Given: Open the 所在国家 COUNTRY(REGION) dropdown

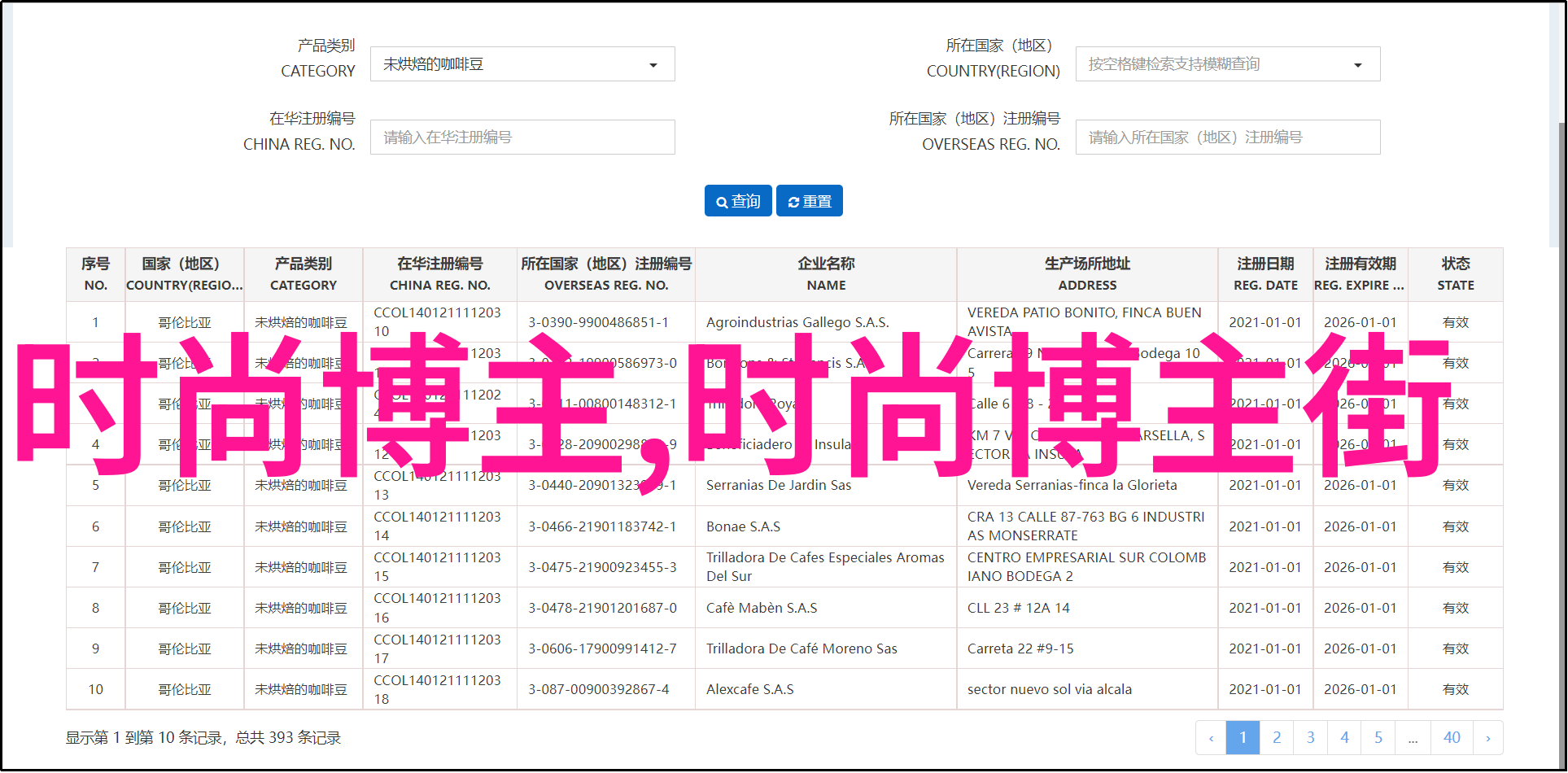Looking at the screenshot, I should point(1228,64).
